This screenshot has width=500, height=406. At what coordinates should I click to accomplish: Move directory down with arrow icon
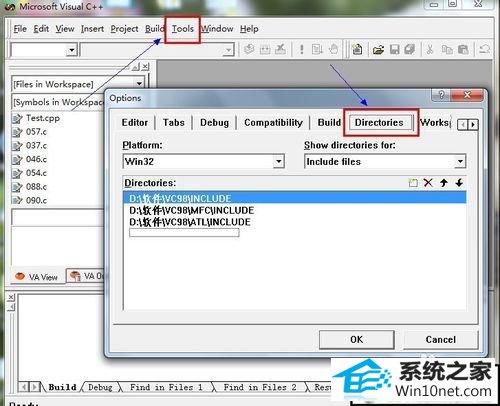click(459, 183)
